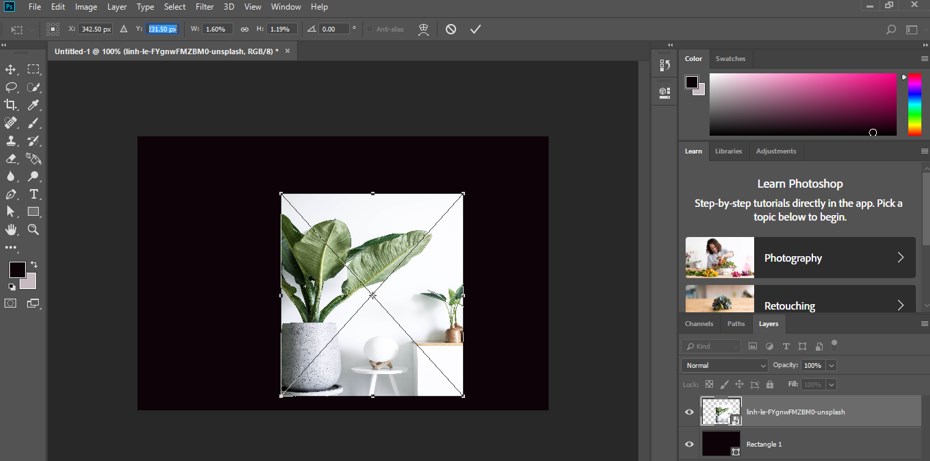Open the Normal blend mode dropdown
This screenshot has height=461, width=930.
pyautogui.click(x=725, y=365)
